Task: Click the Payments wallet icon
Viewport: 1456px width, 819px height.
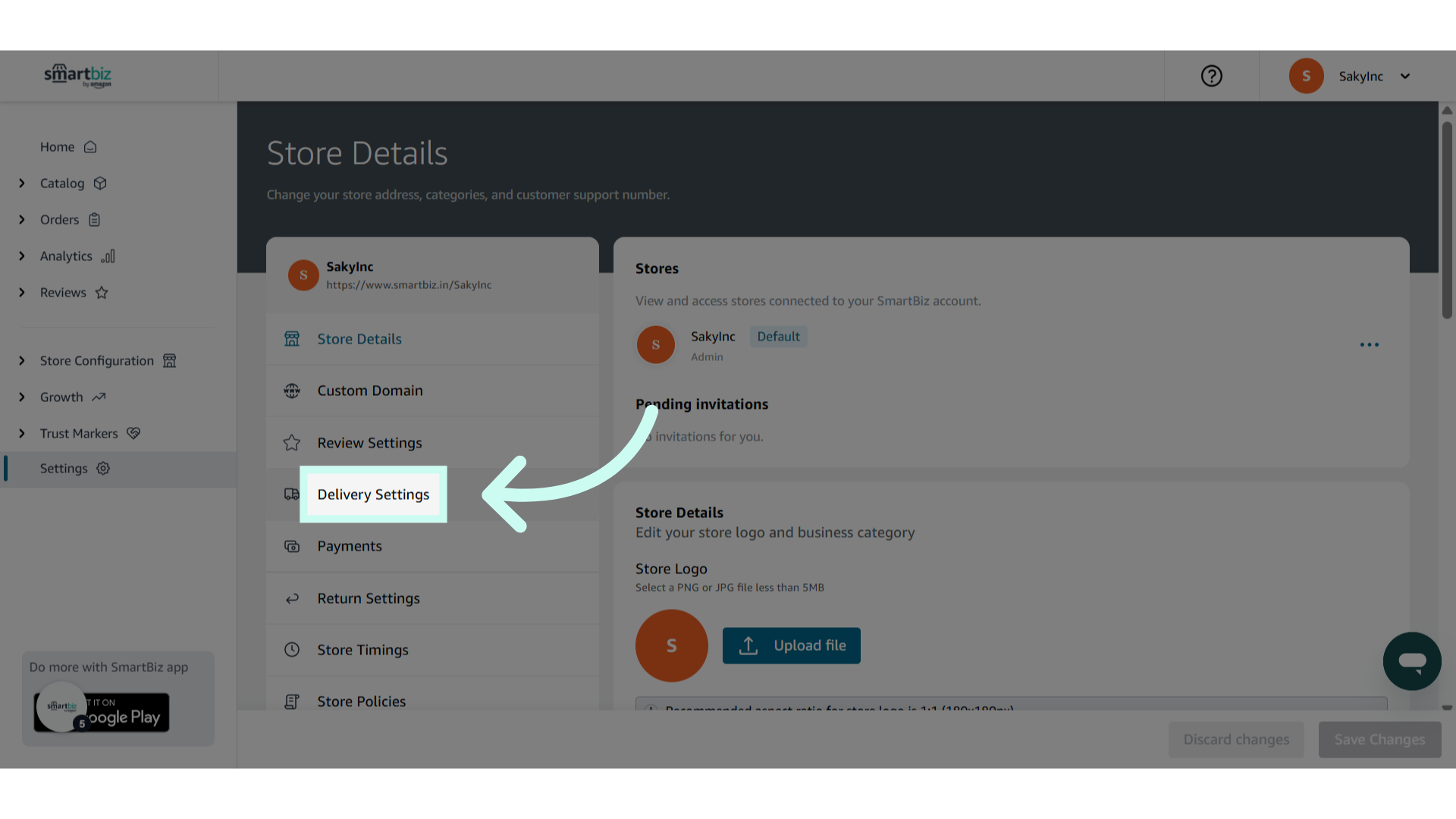Action: [x=292, y=546]
